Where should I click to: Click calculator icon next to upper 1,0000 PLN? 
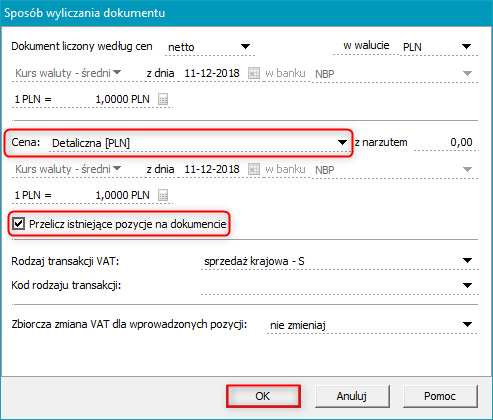(163, 99)
